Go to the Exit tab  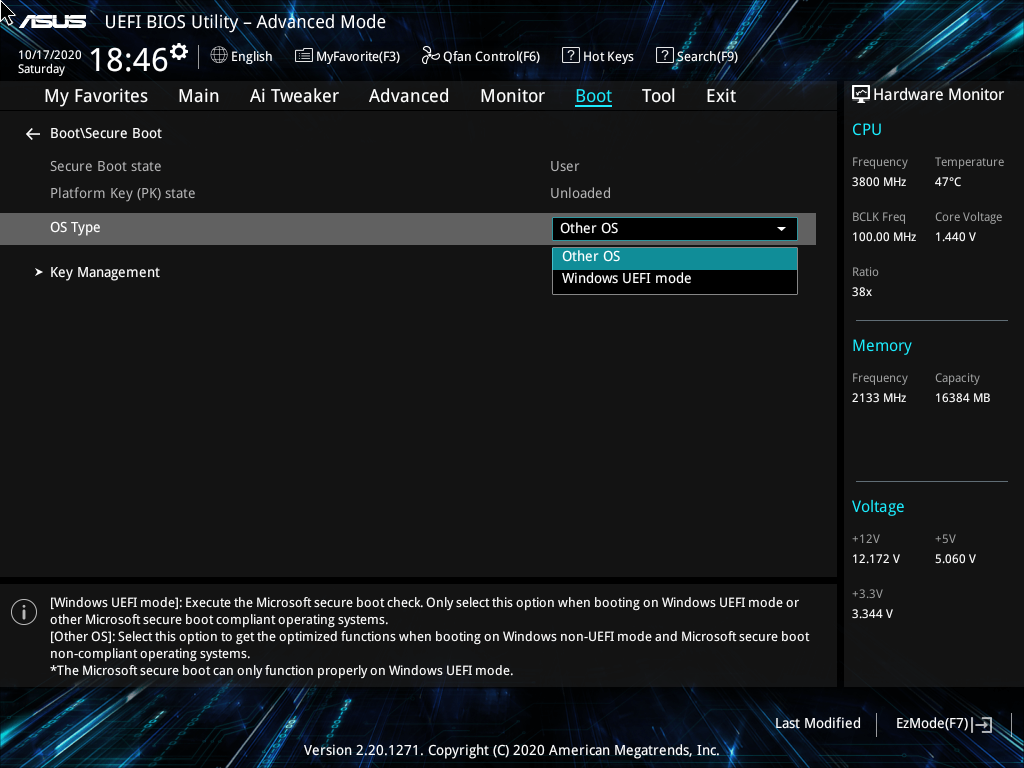pyautogui.click(x=721, y=96)
